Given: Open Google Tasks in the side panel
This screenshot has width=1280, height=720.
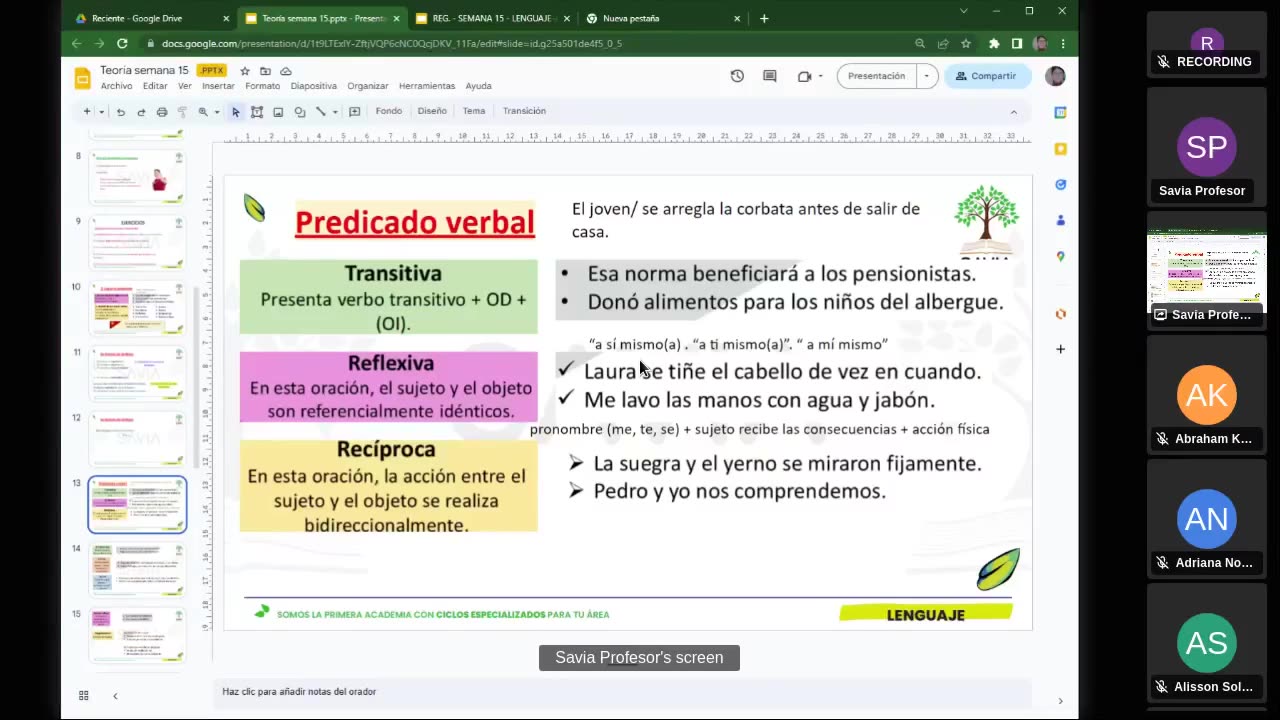Looking at the screenshot, I should click(x=1061, y=184).
